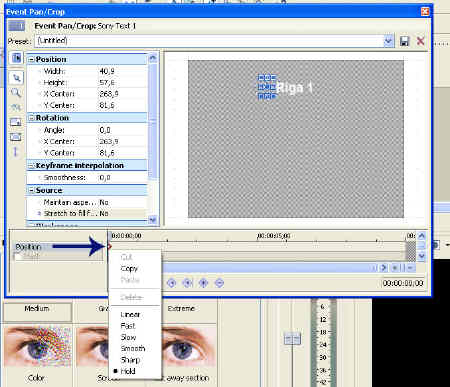This screenshot has height=387, width=450.
Task: Click Y Center value under Position
Action: pyautogui.click(x=107, y=105)
